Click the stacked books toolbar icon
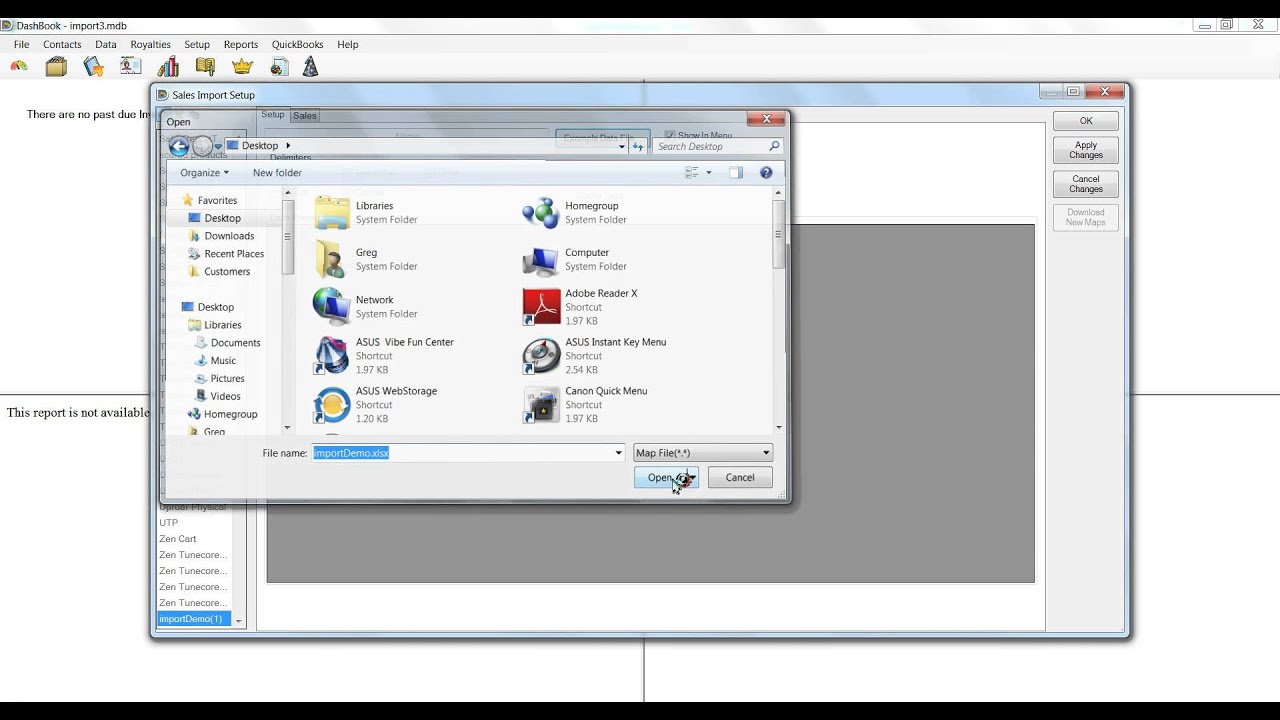 point(168,67)
